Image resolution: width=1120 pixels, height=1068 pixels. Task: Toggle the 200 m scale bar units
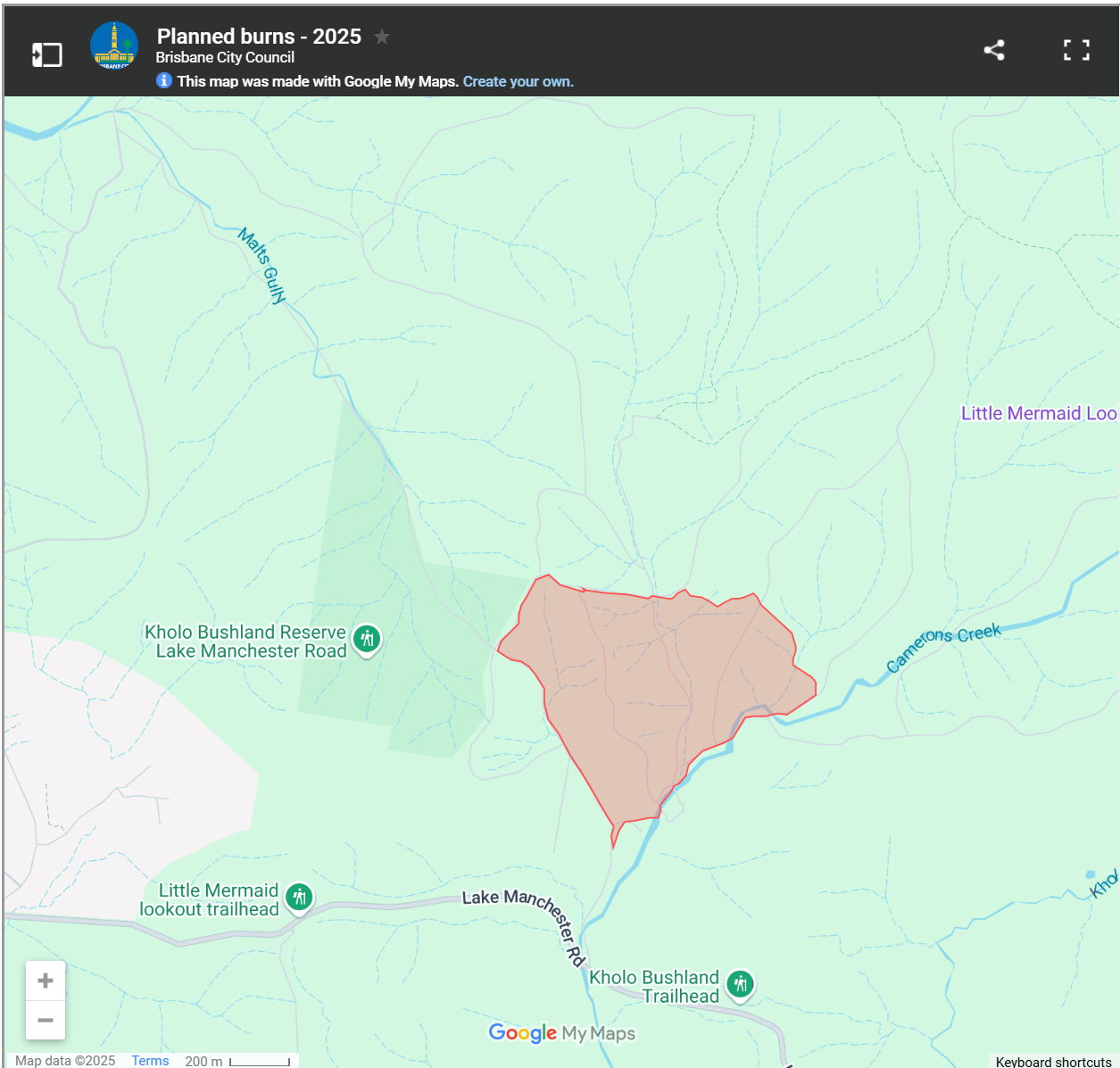click(x=238, y=1061)
